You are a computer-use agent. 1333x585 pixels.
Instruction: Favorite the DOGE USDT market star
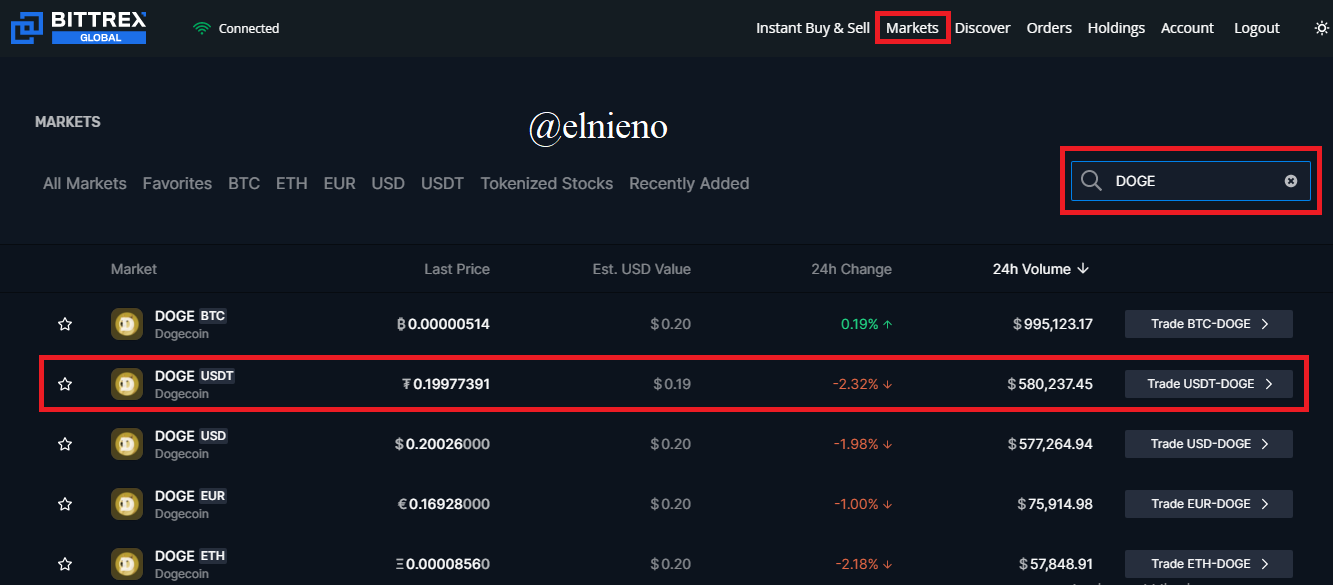(x=65, y=384)
